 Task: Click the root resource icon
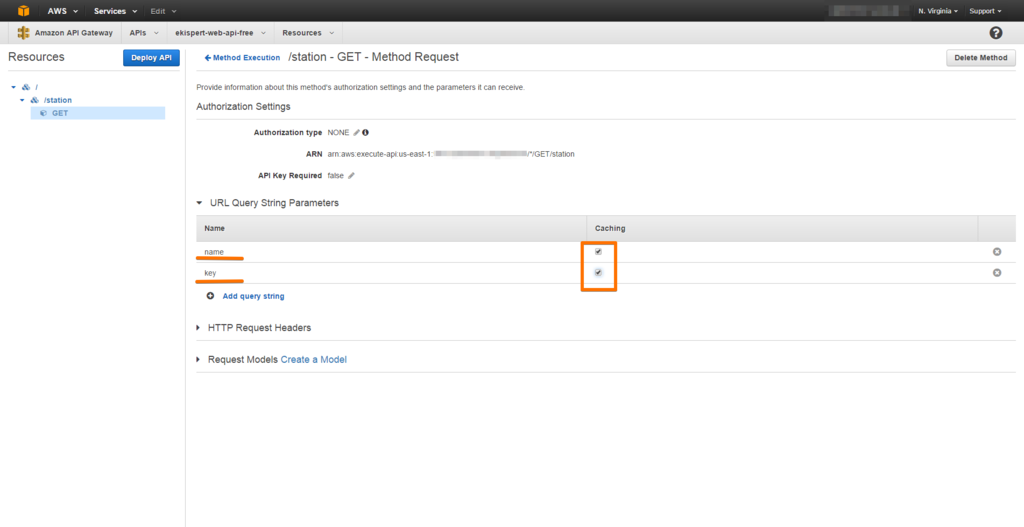[x=26, y=87]
